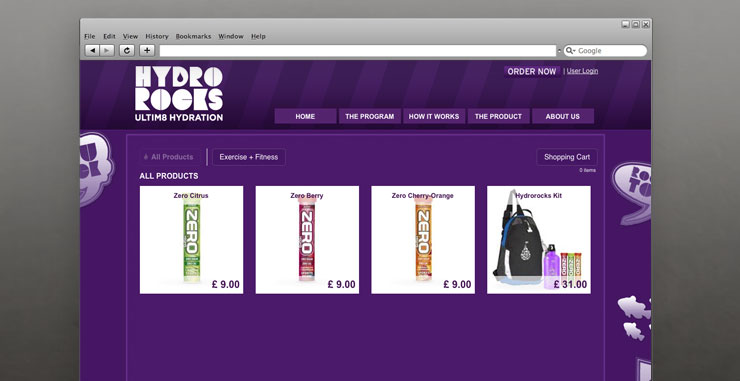The width and height of the screenshot is (740, 381).
Task: Add a new tab with the plus button
Action: point(147,51)
